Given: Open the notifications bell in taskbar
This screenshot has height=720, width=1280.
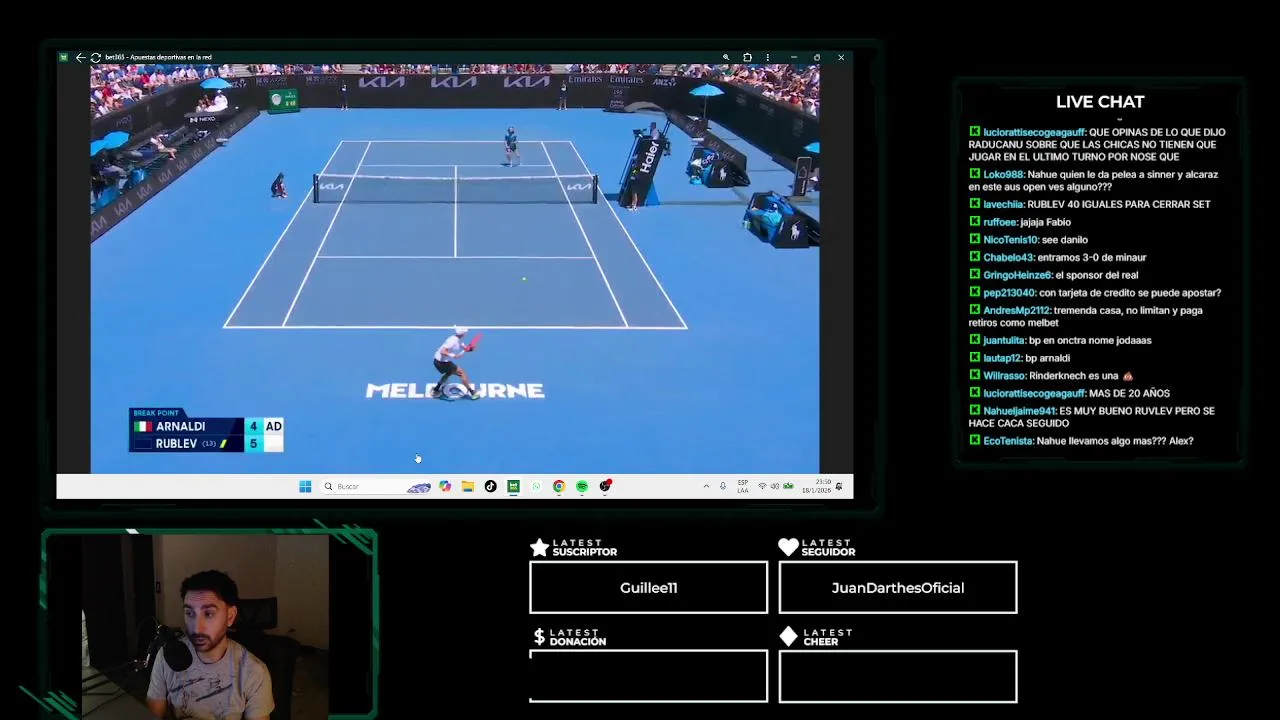Looking at the screenshot, I should 839,486.
